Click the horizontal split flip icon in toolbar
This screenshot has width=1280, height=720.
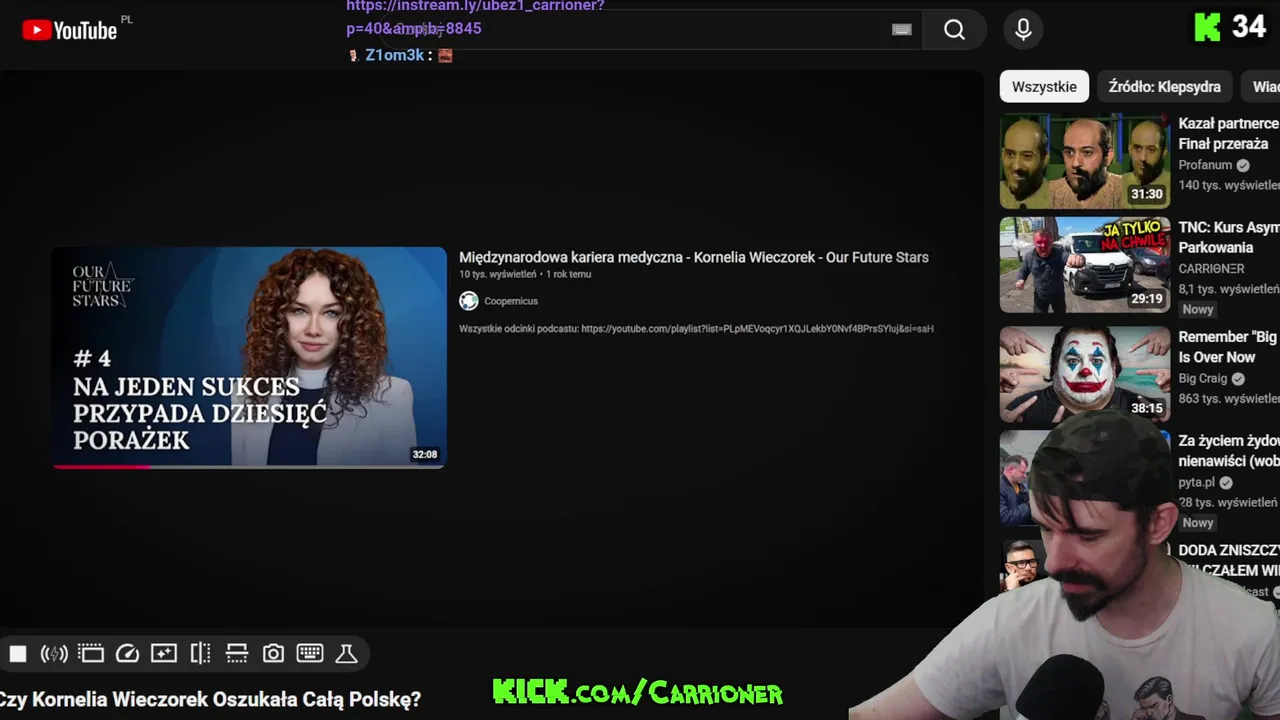pyautogui.click(x=237, y=654)
